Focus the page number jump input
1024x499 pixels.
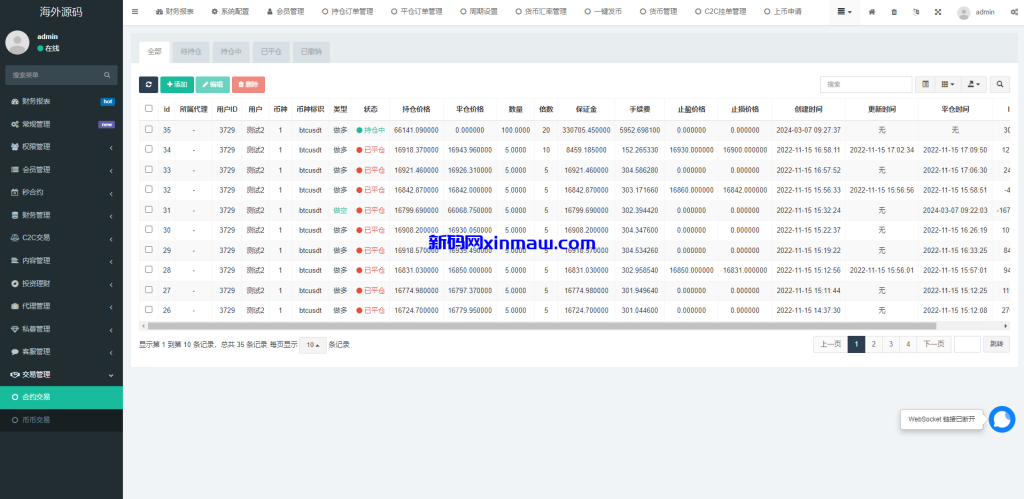pyautogui.click(x=967, y=344)
